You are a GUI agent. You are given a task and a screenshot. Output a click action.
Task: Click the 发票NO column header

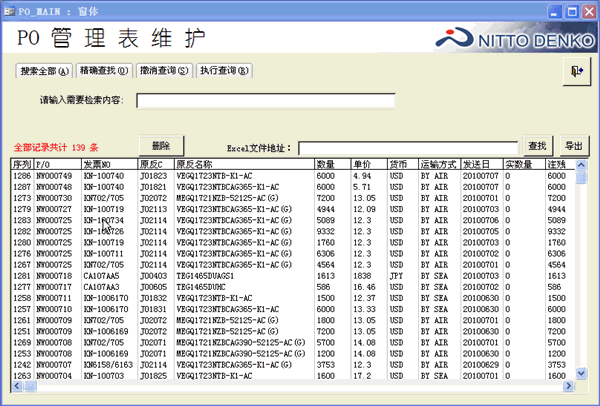(x=109, y=165)
